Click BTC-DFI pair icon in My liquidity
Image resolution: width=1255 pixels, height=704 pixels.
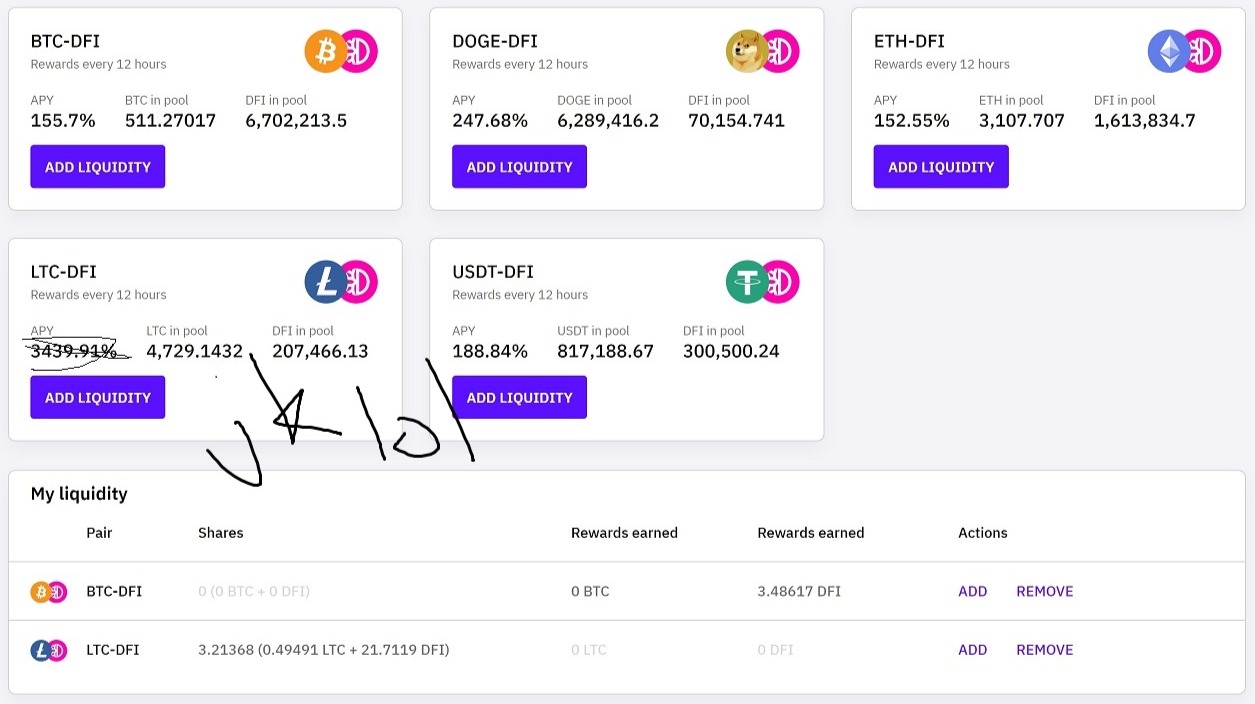coord(48,592)
